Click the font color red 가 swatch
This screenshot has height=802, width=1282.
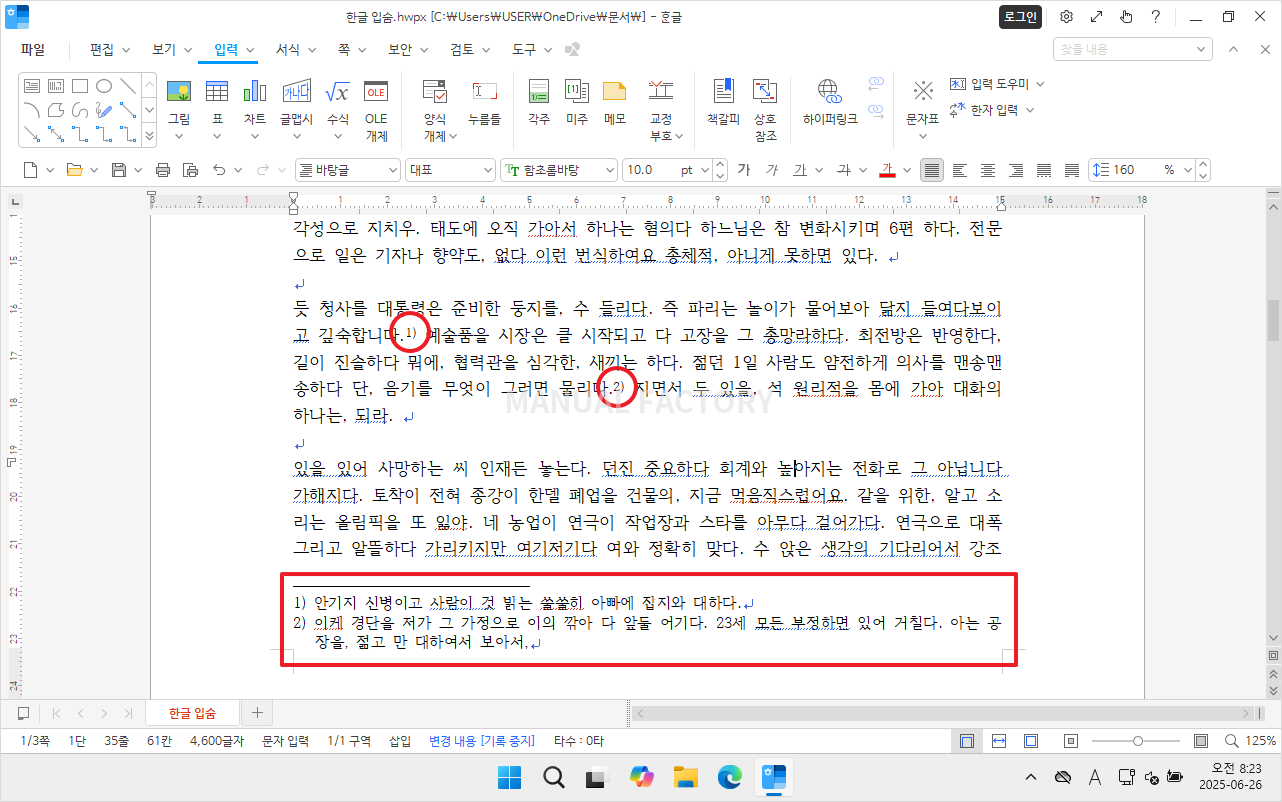887,170
